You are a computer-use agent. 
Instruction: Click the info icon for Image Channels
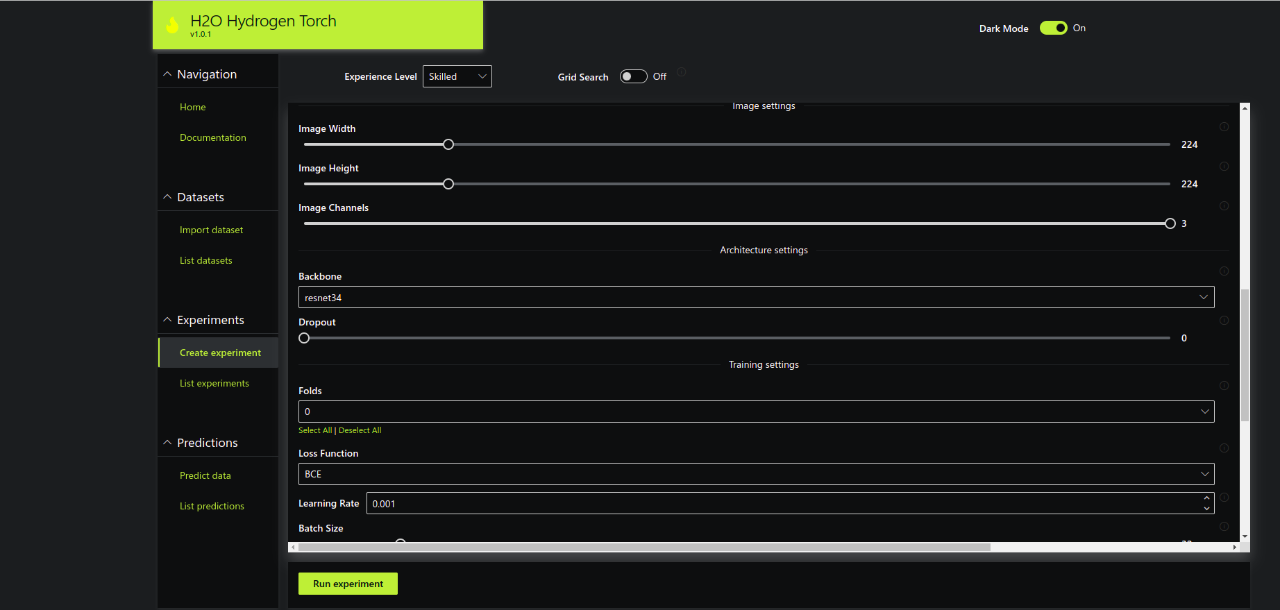coord(1224,206)
